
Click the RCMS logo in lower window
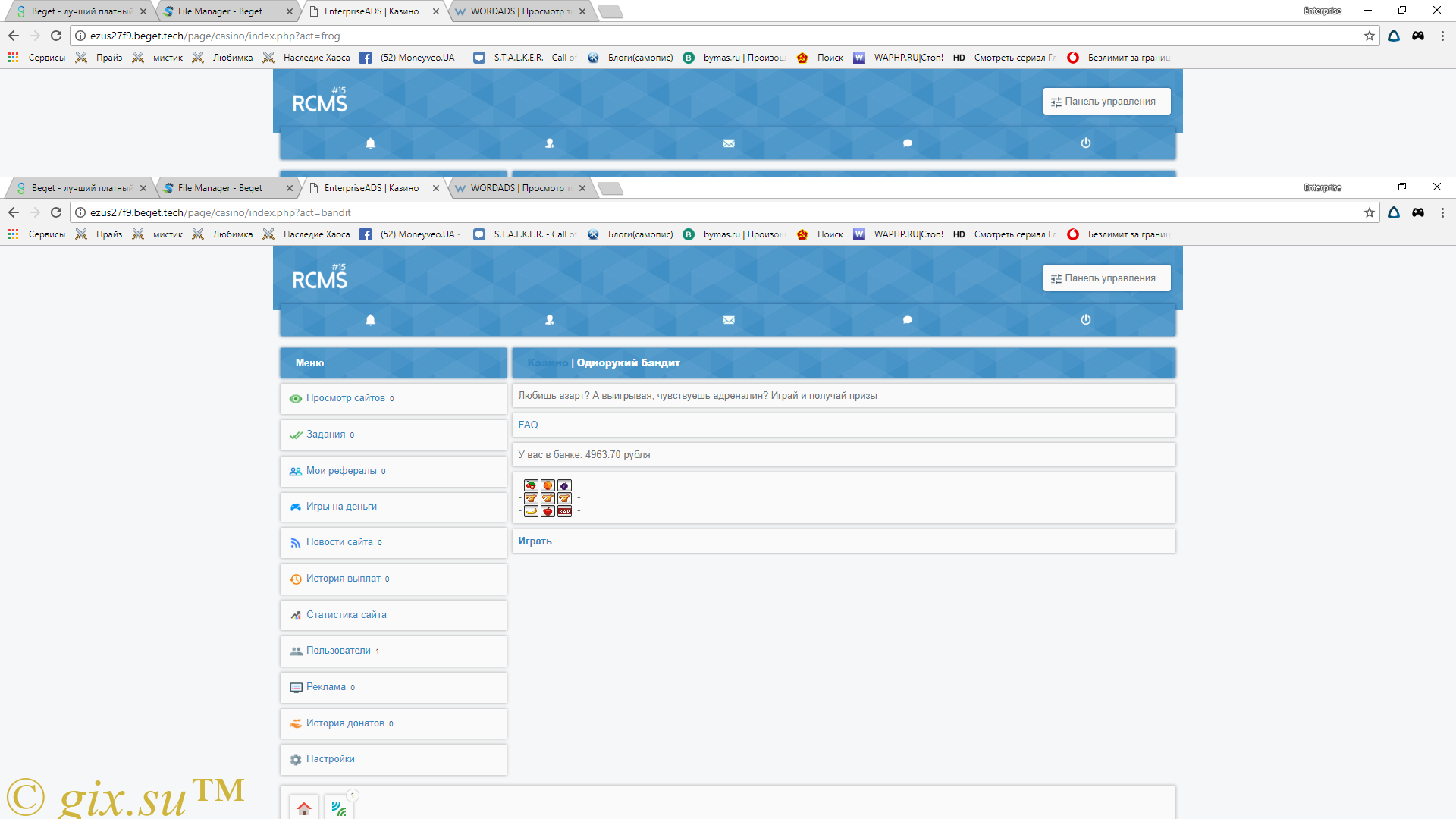pyautogui.click(x=320, y=278)
